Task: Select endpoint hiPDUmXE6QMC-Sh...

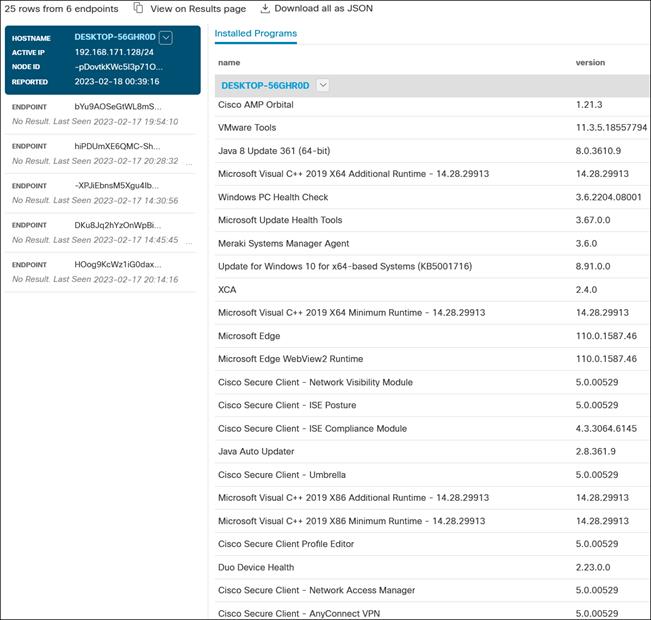Action: (x=100, y=154)
